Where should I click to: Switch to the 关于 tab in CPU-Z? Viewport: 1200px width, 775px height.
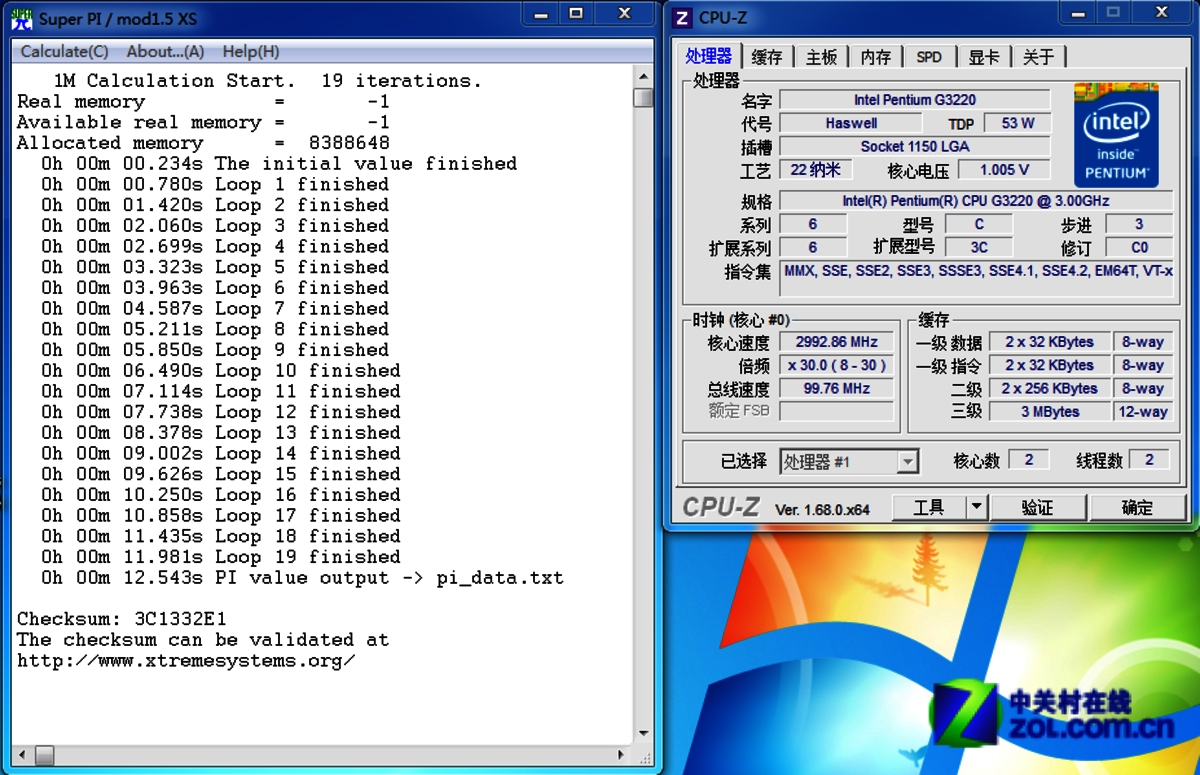(x=1039, y=57)
